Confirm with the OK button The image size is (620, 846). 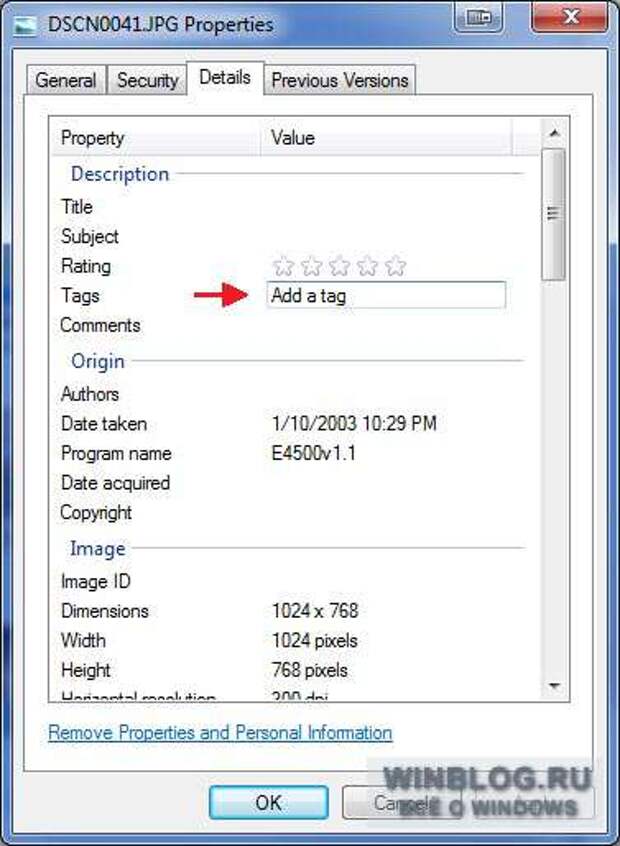click(x=268, y=803)
